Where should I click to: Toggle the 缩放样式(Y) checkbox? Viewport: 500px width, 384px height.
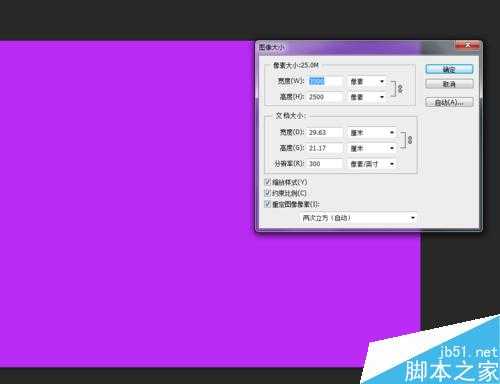(267, 182)
